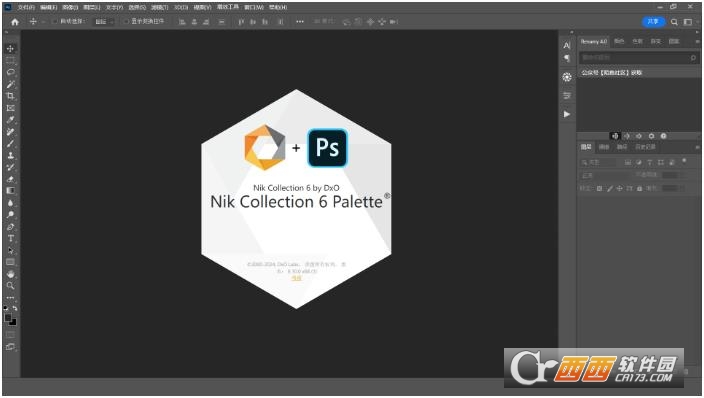Open the File menu

pyautogui.click(x=26, y=7)
